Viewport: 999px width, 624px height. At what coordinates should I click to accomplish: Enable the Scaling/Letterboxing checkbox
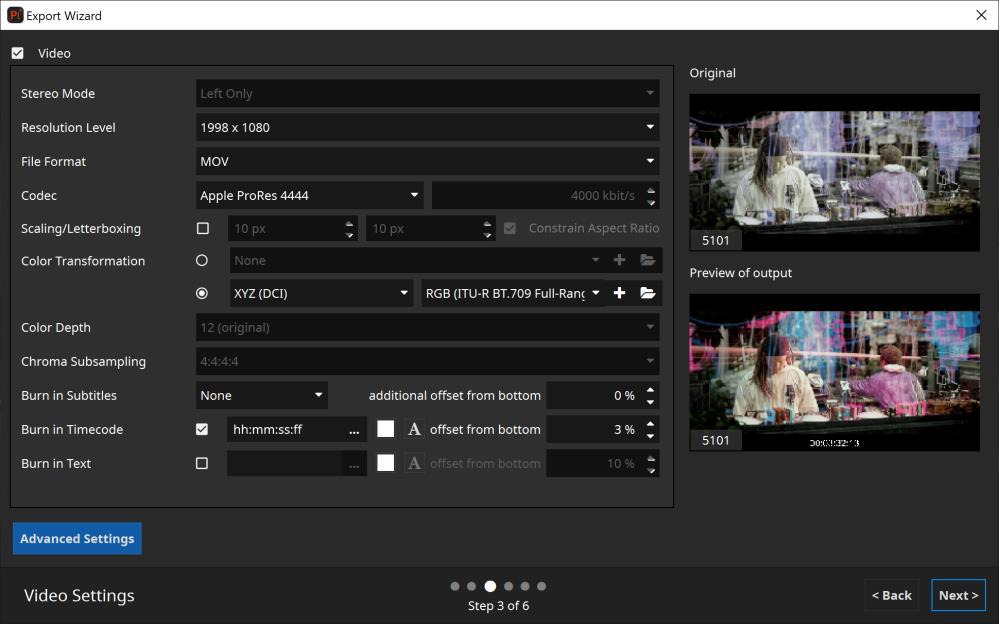[x=203, y=228]
